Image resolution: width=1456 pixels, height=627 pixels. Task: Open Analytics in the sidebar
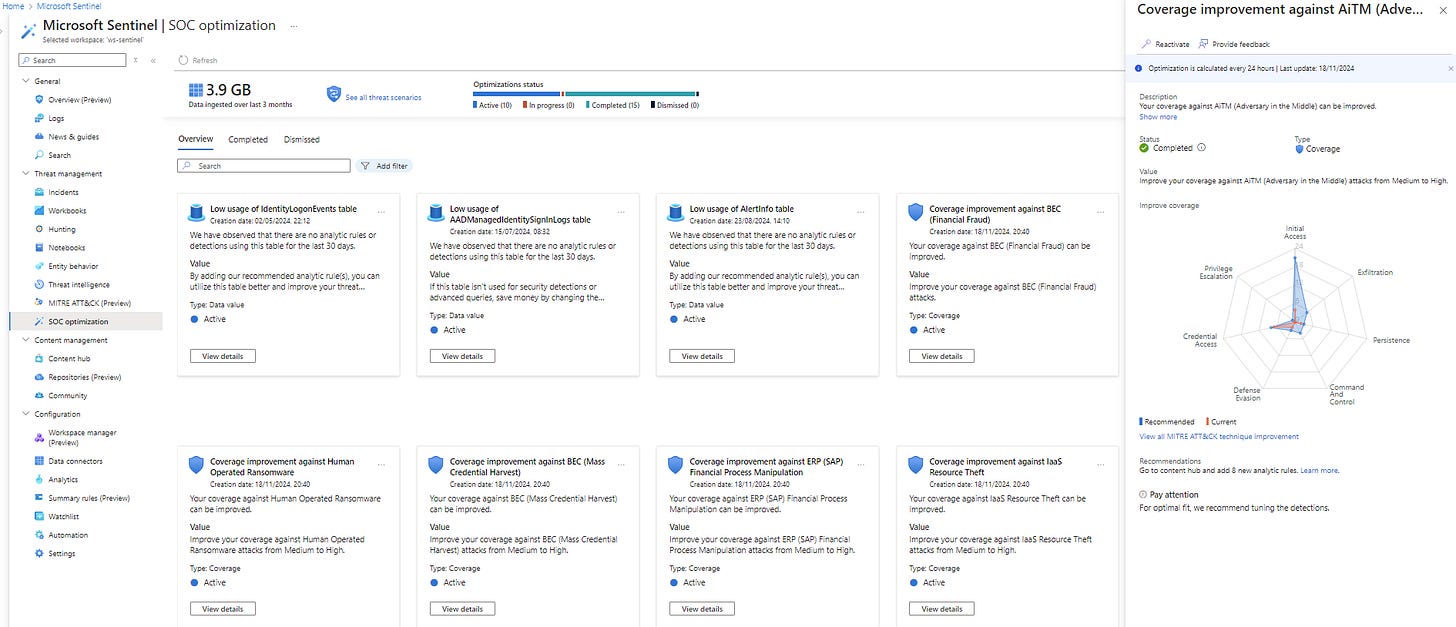click(63, 480)
